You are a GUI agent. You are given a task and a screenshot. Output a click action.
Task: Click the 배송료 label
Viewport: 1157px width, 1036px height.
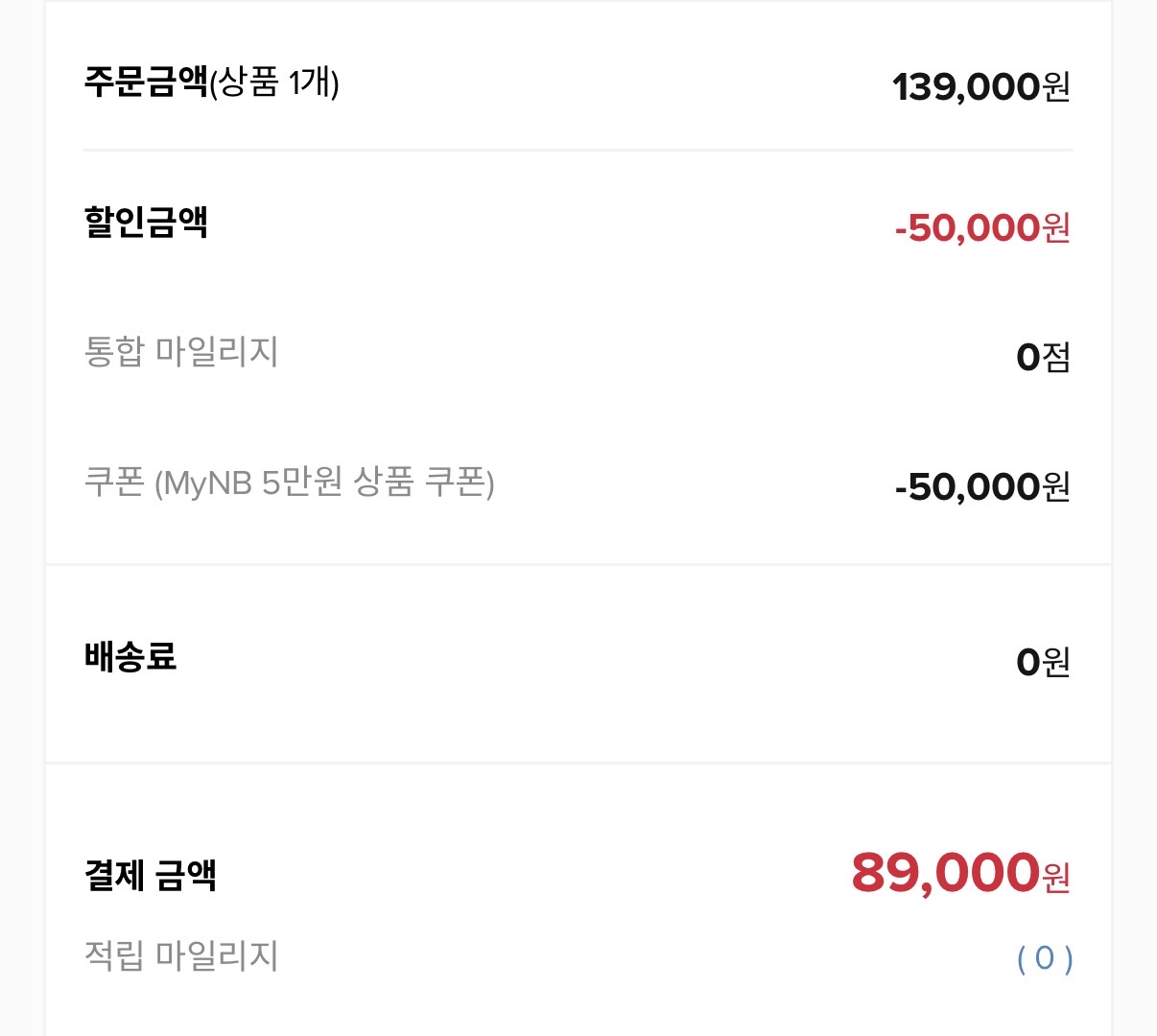click(130, 657)
